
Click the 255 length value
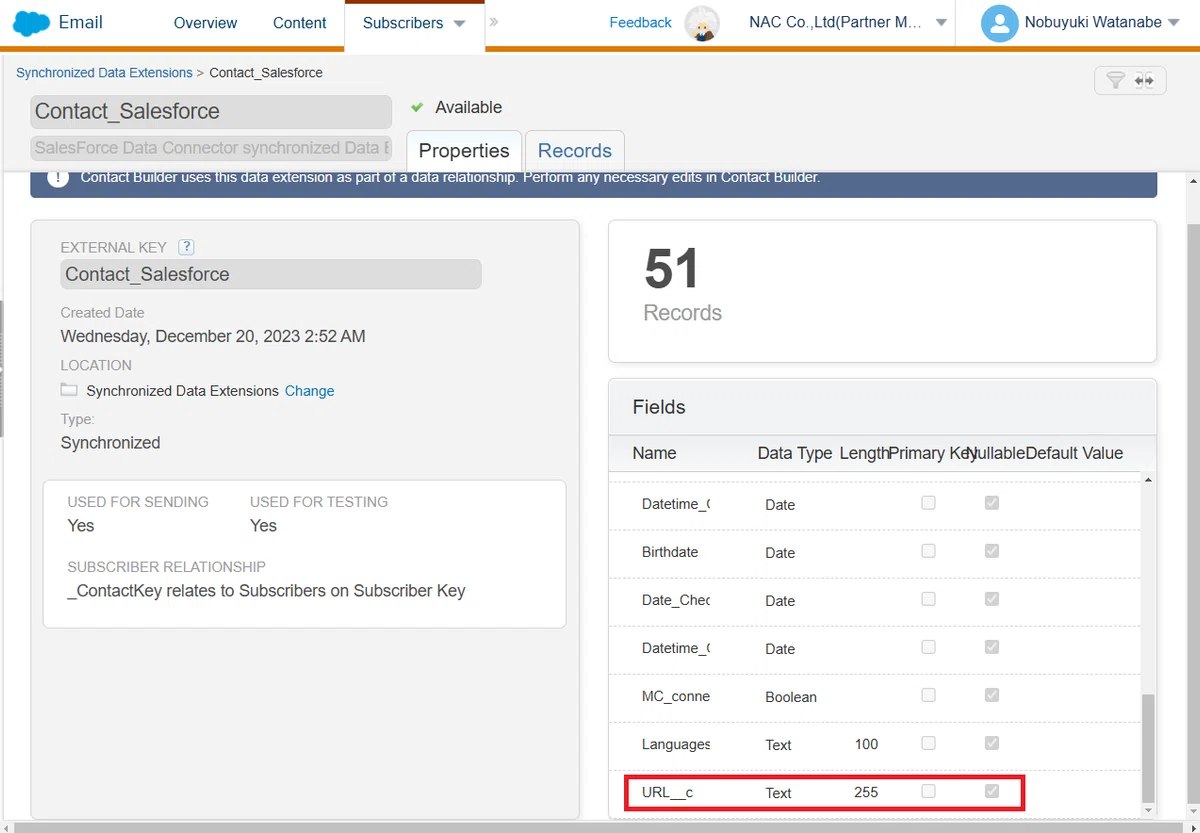(866, 792)
